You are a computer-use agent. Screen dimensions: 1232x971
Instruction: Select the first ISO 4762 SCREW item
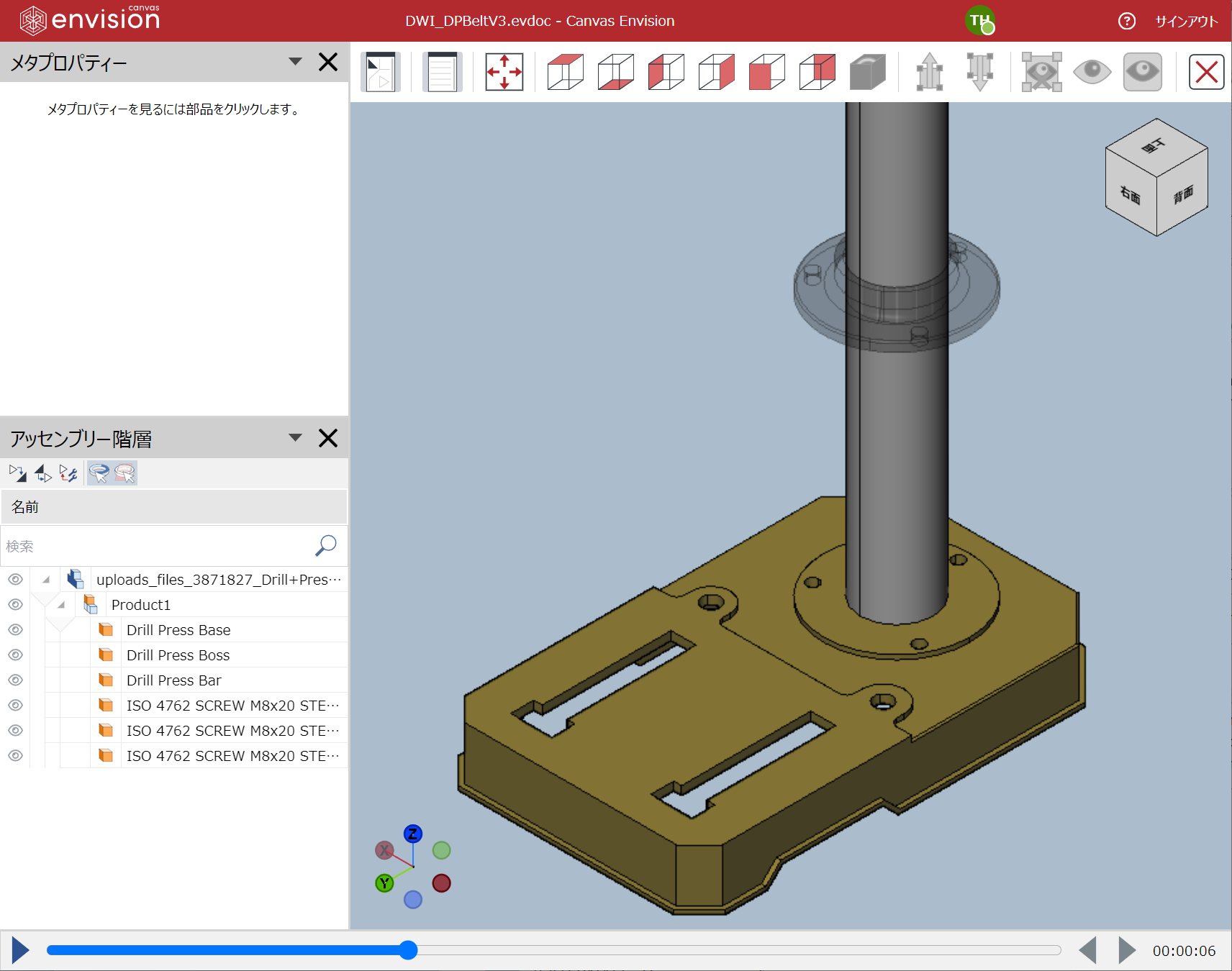pos(232,706)
